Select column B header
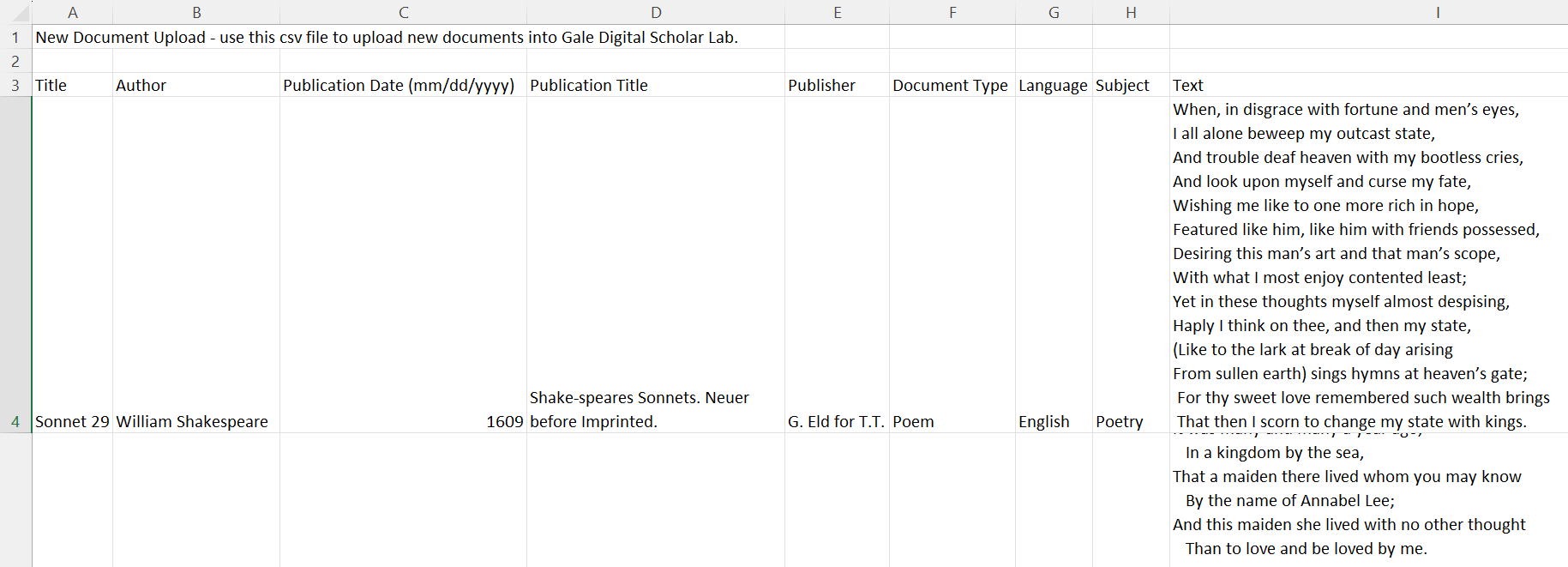Screen dimensions: 1568x567 (196, 12)
